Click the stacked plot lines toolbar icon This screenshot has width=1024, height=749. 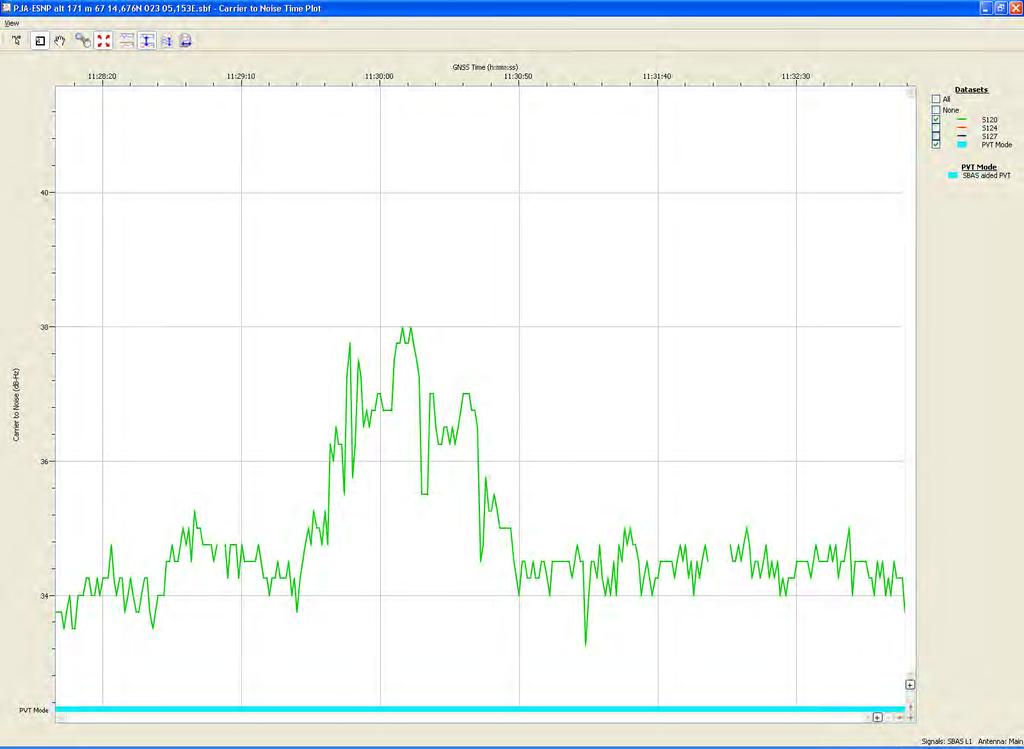pyautogui.click(x=127, y=40)
